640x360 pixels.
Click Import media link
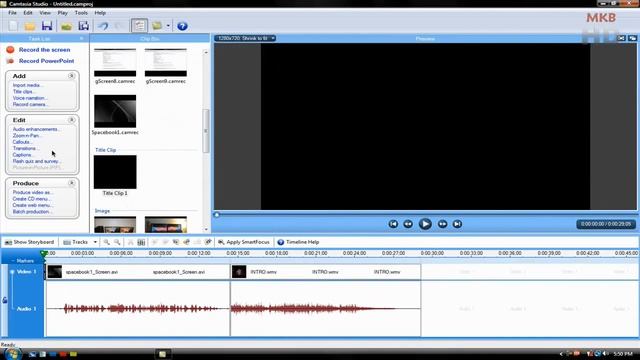point(27,85)
